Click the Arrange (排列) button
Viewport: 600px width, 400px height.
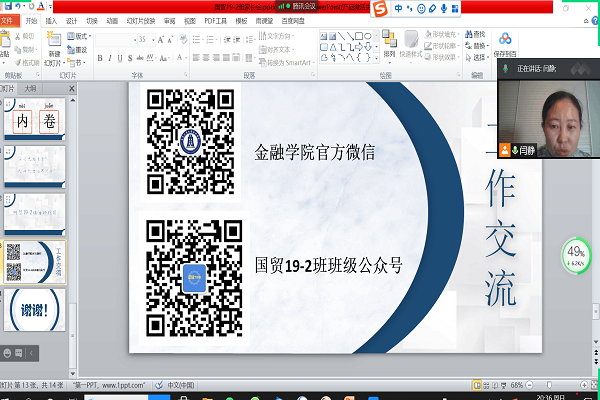pos(389,44)
